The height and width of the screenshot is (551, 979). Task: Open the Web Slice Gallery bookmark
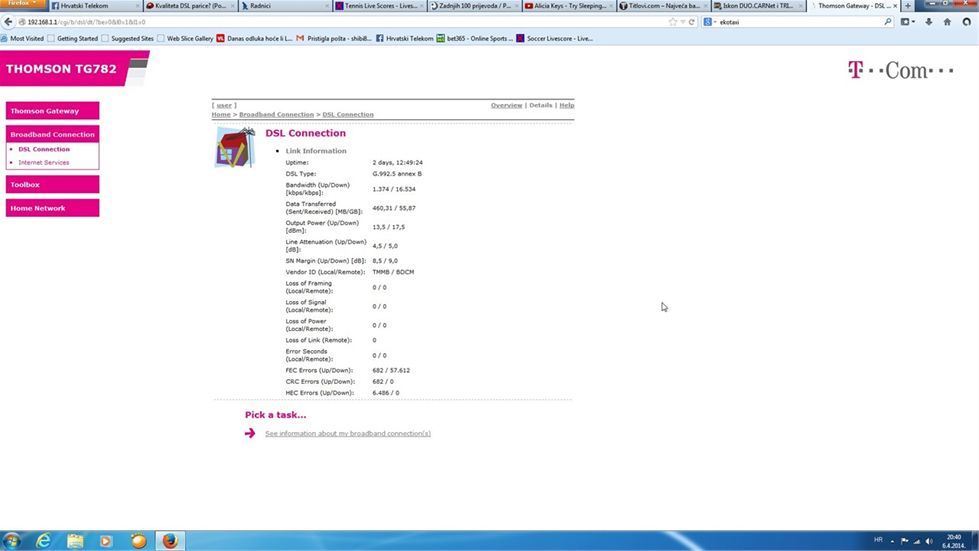coord(185,38)
